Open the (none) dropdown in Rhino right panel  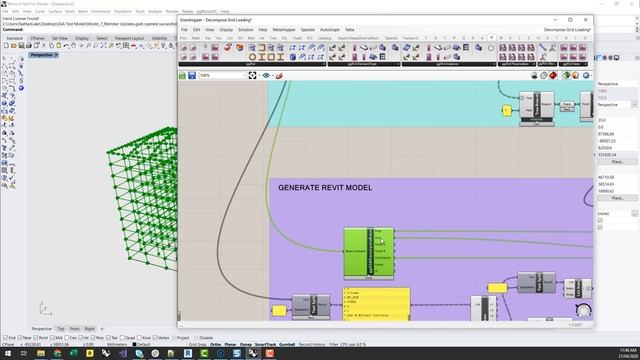click(x=634, y=213)
